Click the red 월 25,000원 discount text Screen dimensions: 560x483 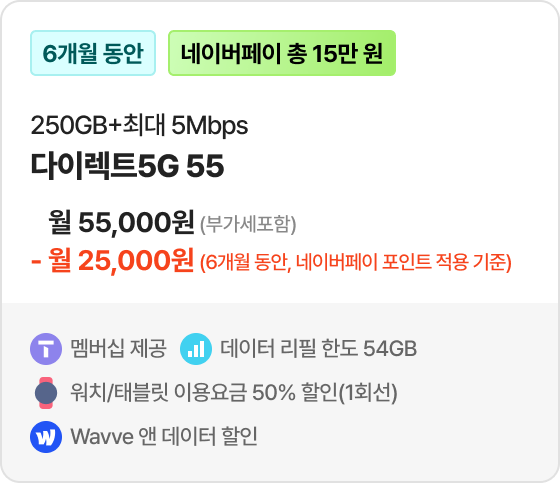121,260
